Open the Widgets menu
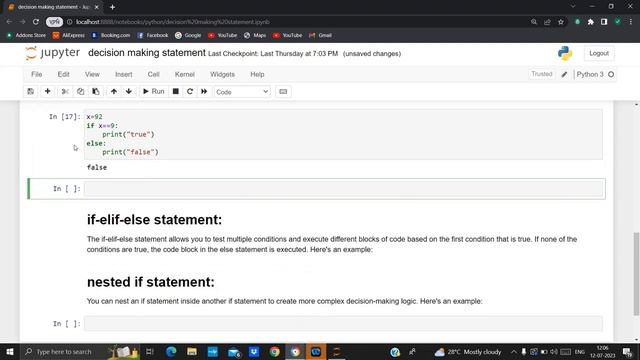 (x=222, y=74)
